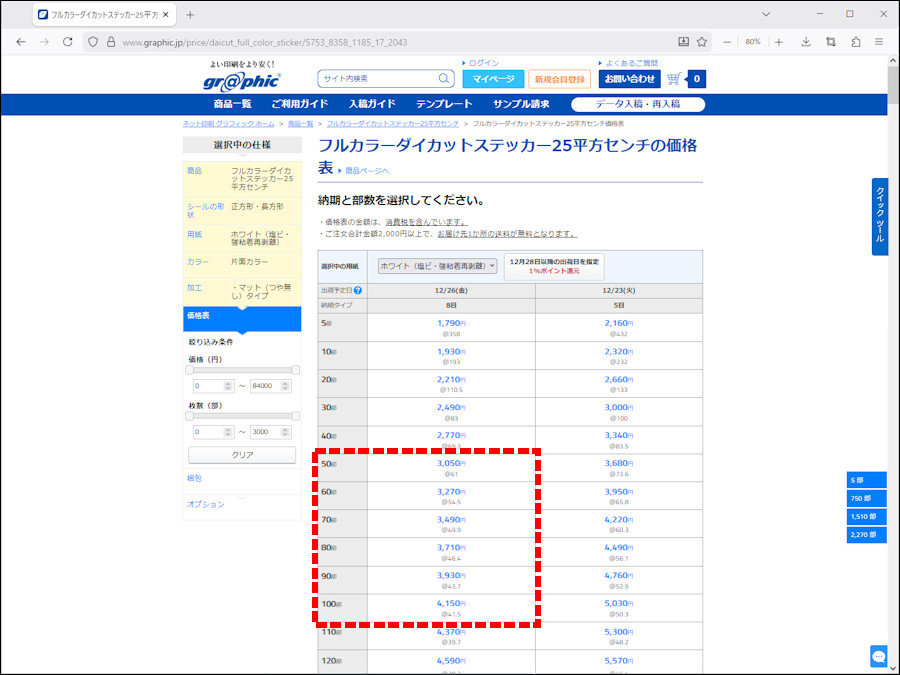Image resolution: width=900 pixels, height=675 pixels.
Task: Open the 消費税を含んでいます link
Action: [x=426, y=222]
